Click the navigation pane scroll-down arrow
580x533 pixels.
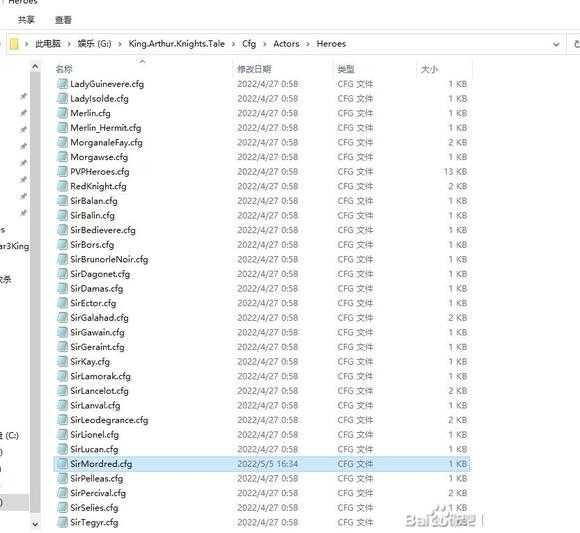(35, 524)
